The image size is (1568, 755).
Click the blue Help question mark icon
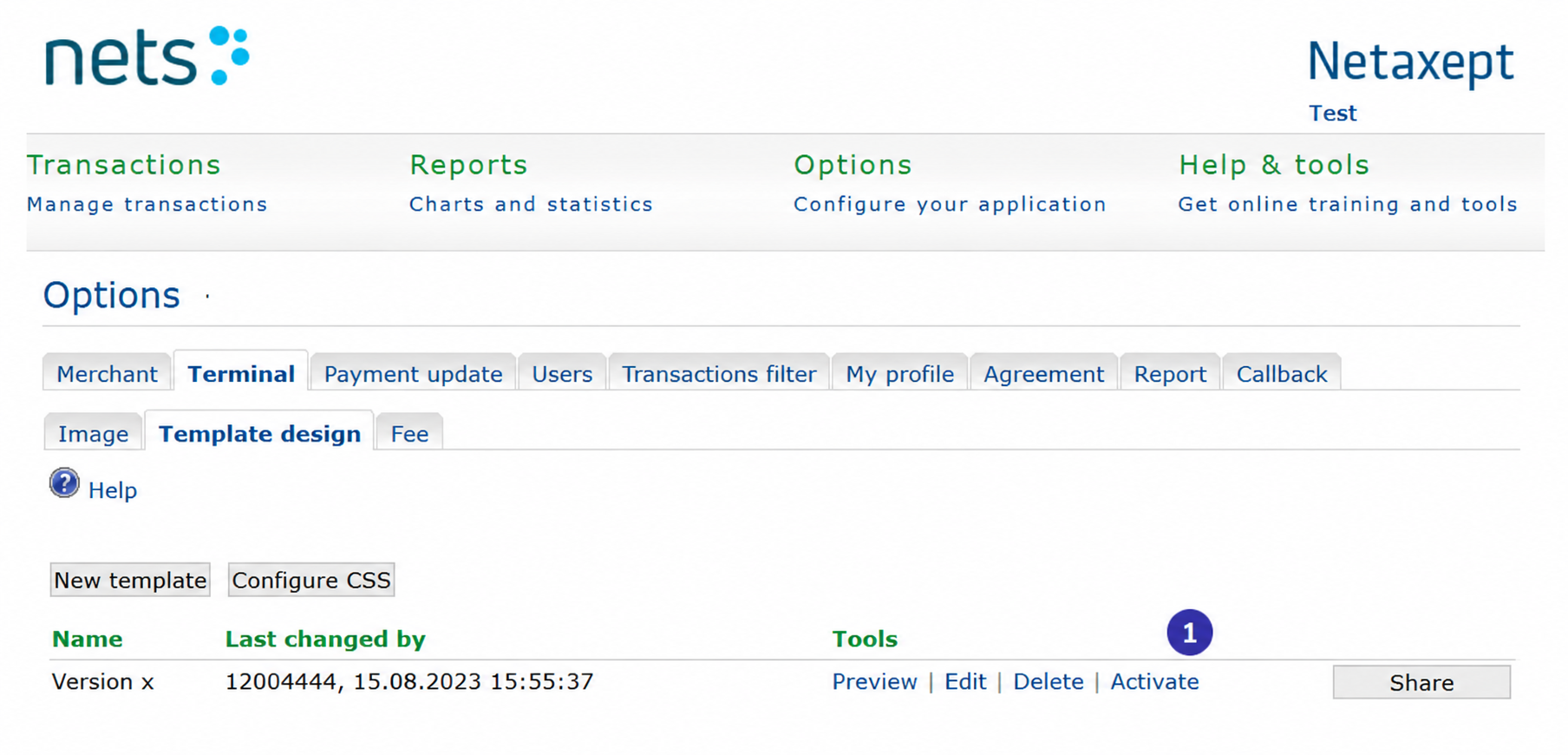64,483
